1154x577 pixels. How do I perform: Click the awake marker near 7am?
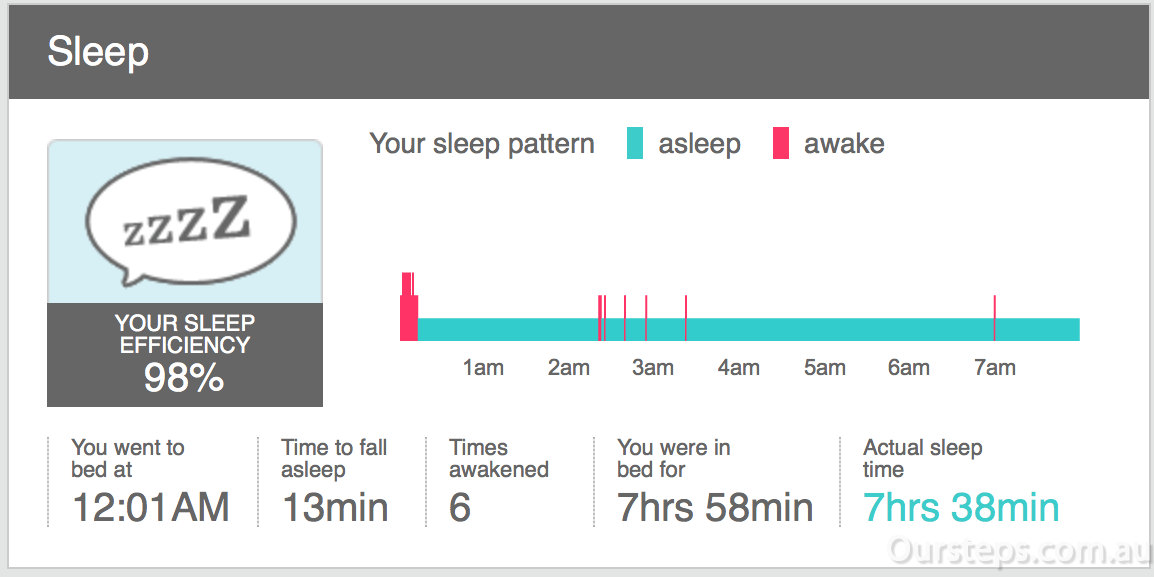click(994, 318)
